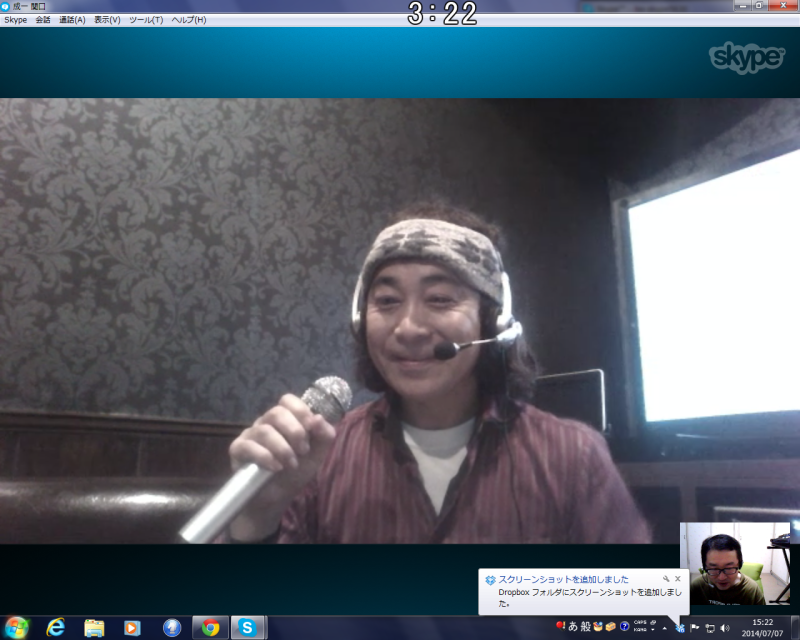Viewport: 800px width, 640px height.
Task: Open the ヘルプ(H) menu
Action: (x=189, y=20)
